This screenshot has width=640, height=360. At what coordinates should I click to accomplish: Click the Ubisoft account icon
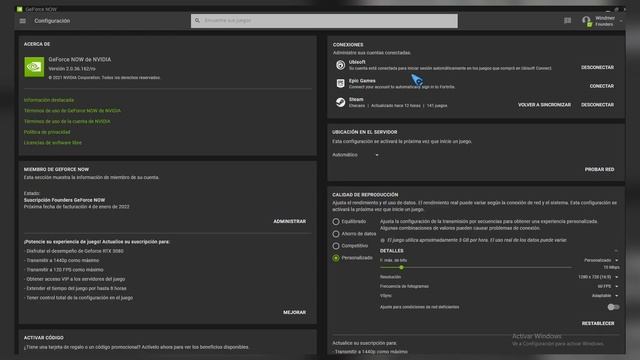tap(340, 65)
